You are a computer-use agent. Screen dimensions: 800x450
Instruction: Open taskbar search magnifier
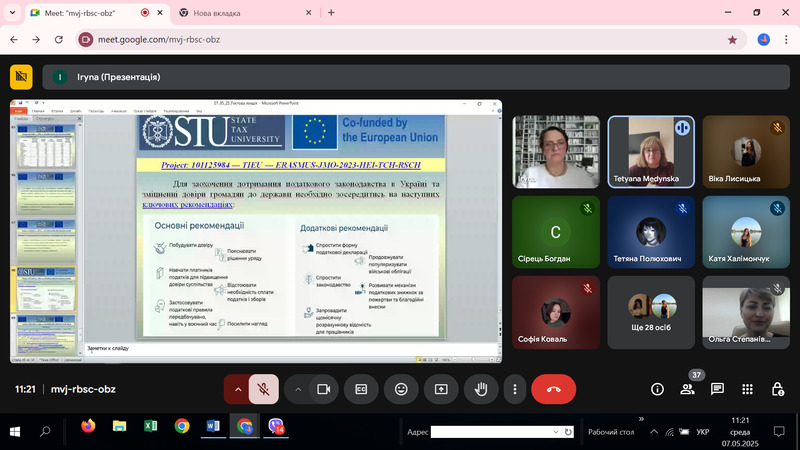(45, 432)
